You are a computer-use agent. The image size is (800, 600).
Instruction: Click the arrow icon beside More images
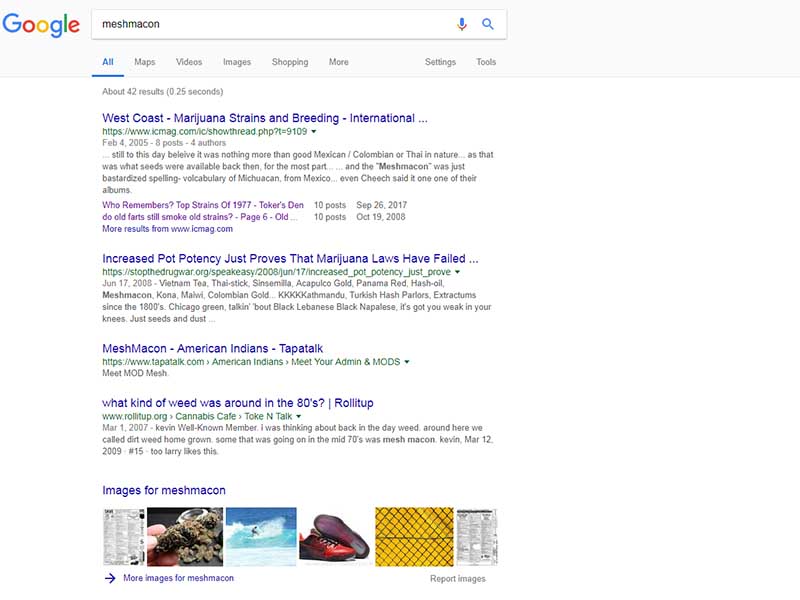[x=109, y=578]
